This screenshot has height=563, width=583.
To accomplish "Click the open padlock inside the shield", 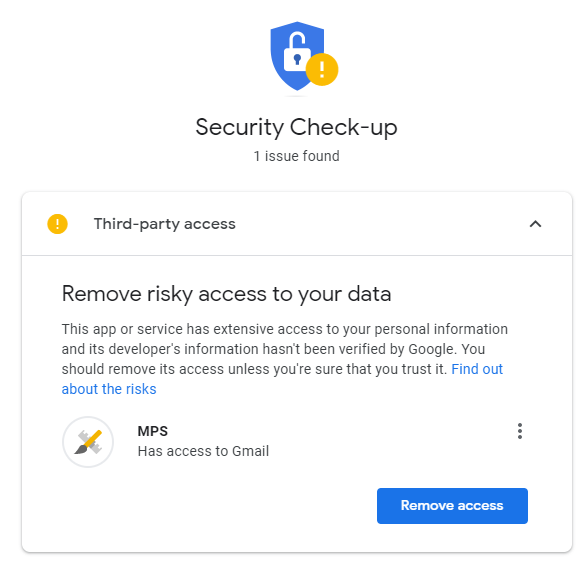I will 297,51.
